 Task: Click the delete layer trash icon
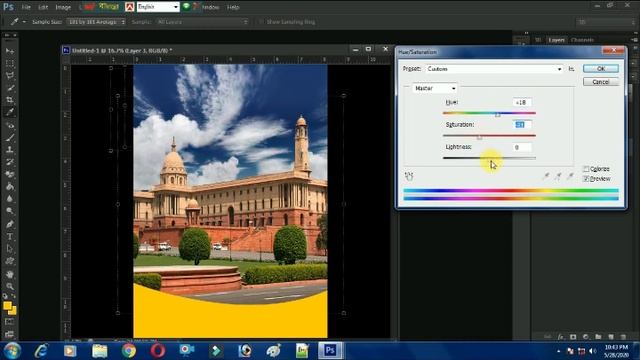[623, 337]
